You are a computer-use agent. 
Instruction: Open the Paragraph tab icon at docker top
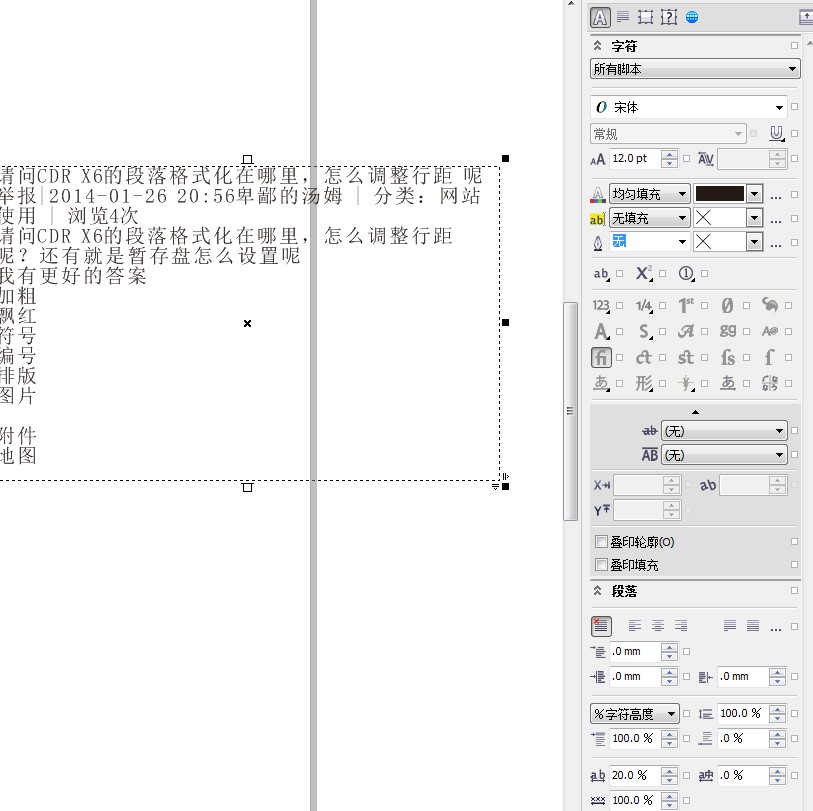[x=623, y=17]
